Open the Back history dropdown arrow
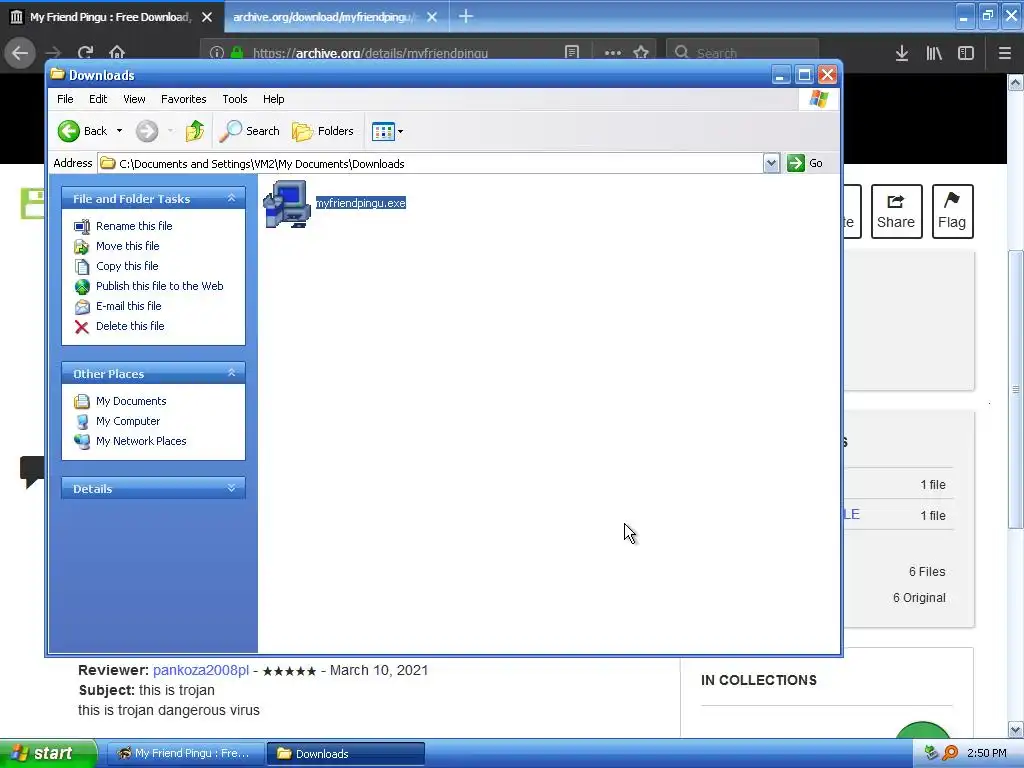The image size is (1024, 768). click(x=120, y=131)
